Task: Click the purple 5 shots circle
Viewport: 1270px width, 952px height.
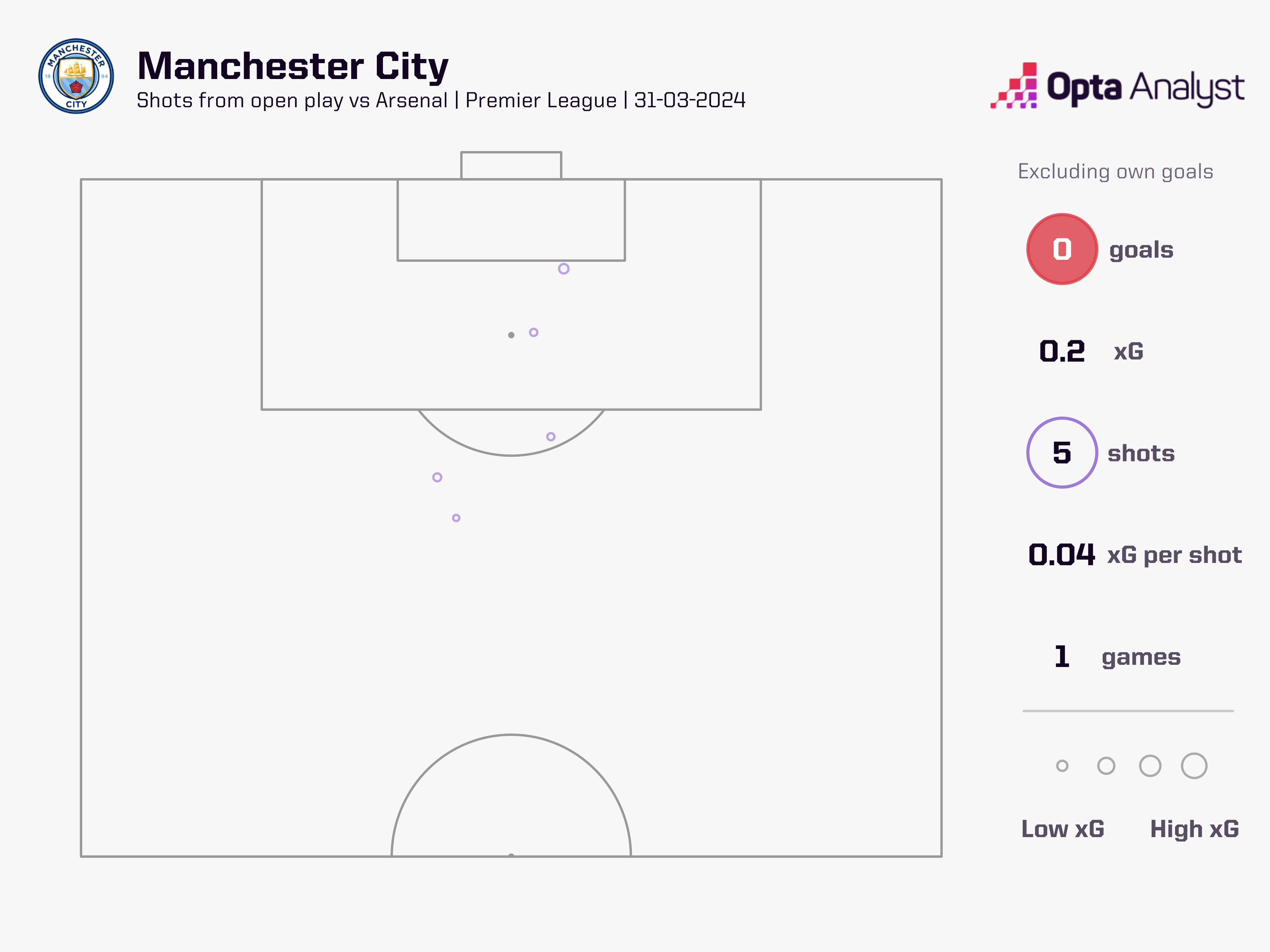Action: [1062, 453]
